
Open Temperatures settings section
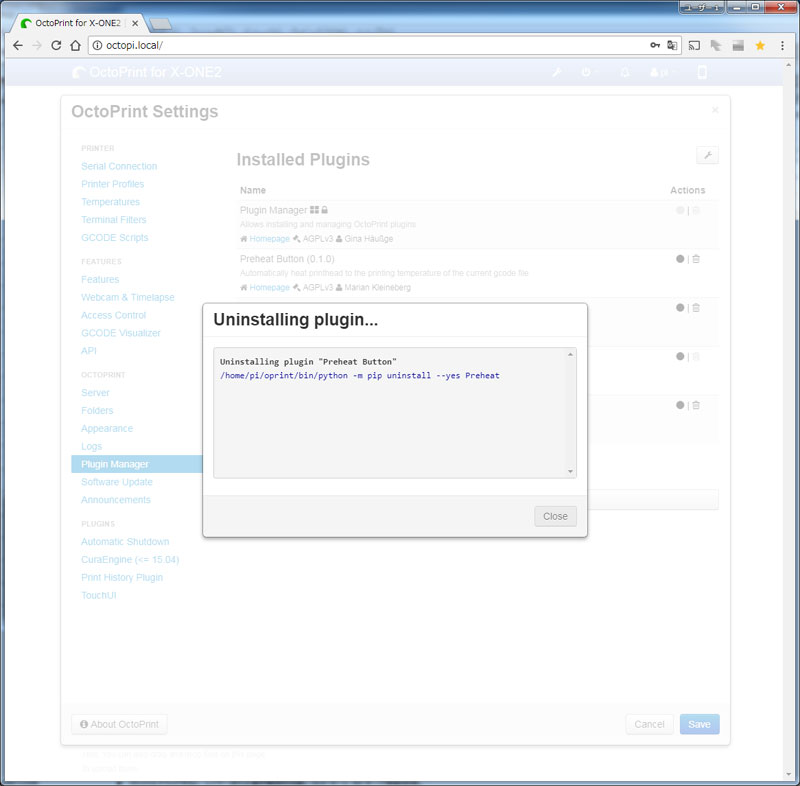110,202
